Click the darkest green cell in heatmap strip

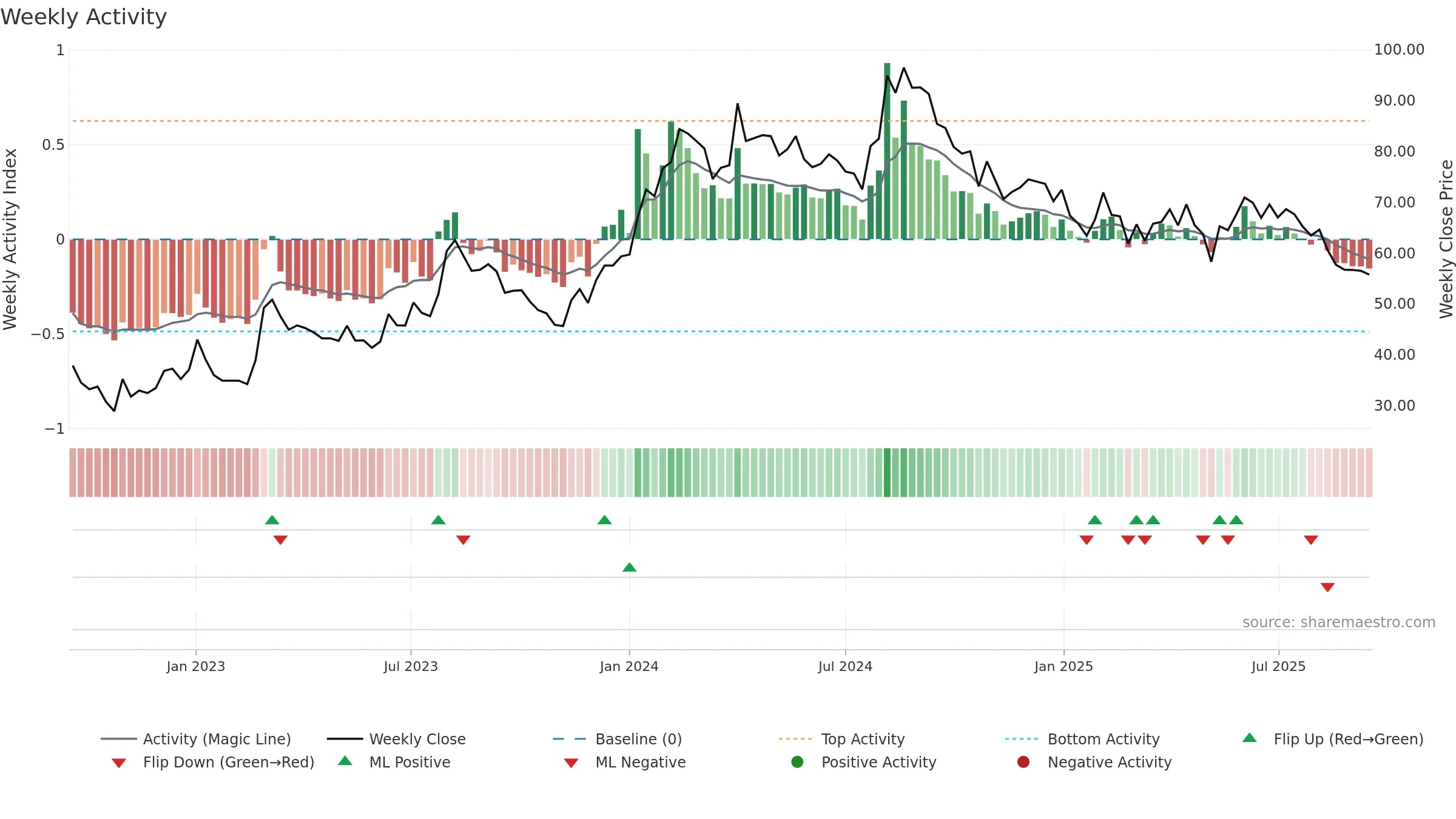887,473
